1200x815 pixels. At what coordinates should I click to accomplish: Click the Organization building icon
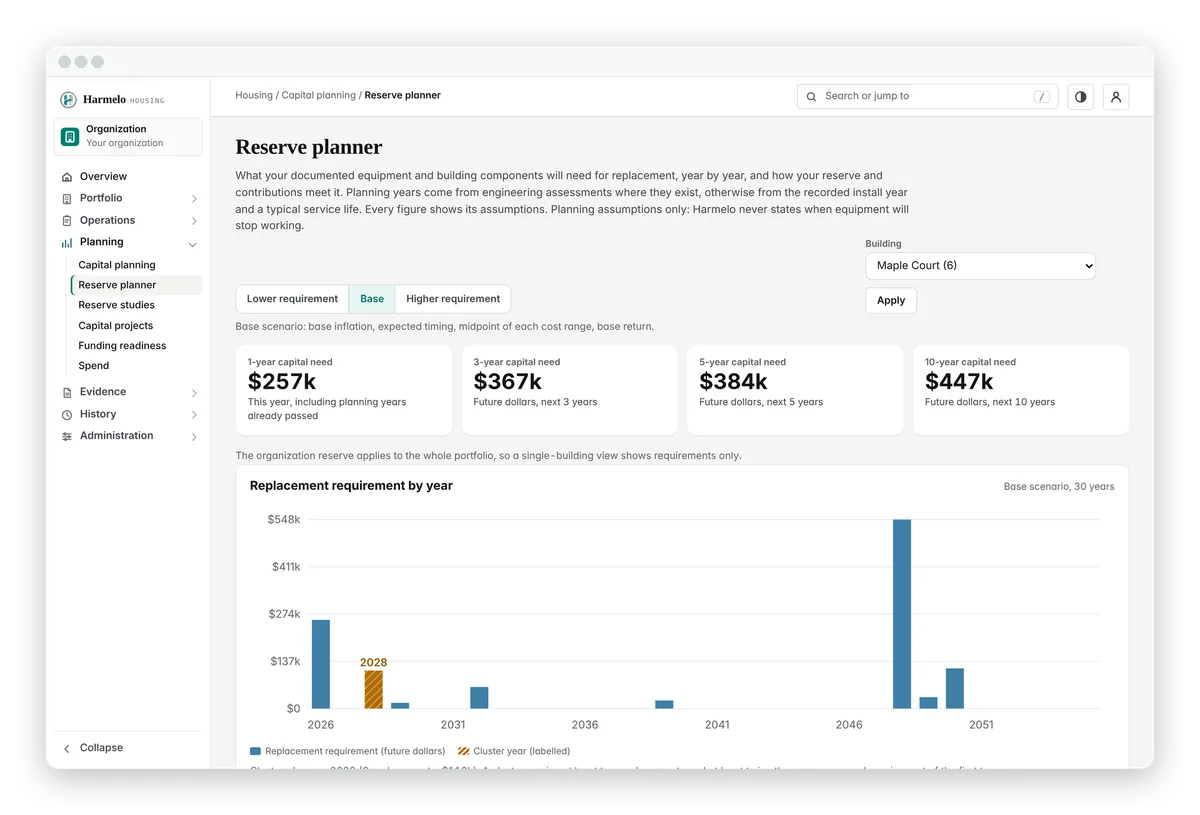(x=70, y=136)
